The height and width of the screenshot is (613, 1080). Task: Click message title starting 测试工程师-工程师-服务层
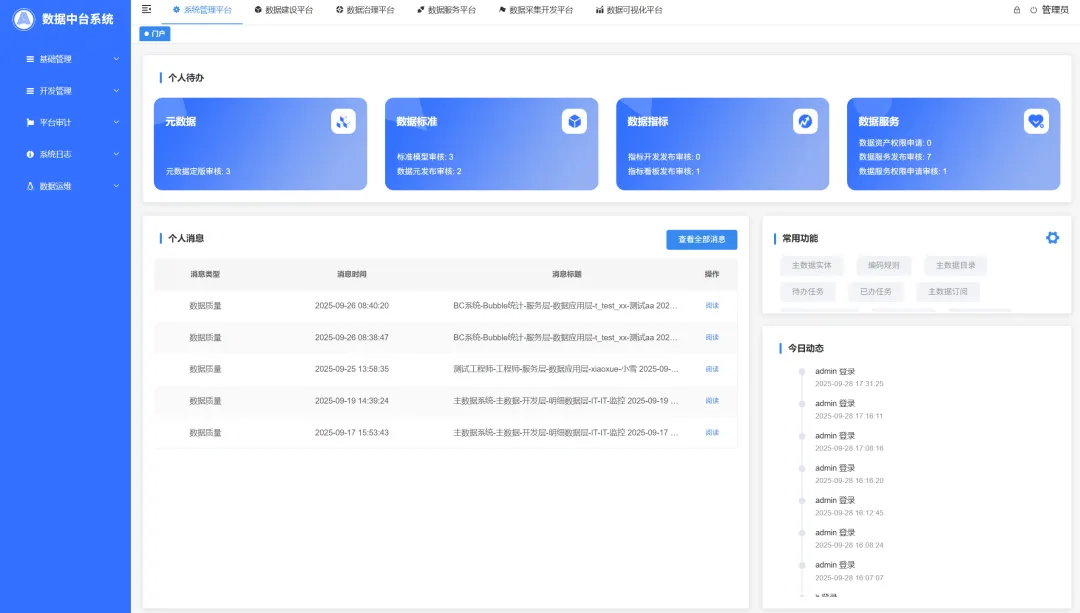[565, 369]
